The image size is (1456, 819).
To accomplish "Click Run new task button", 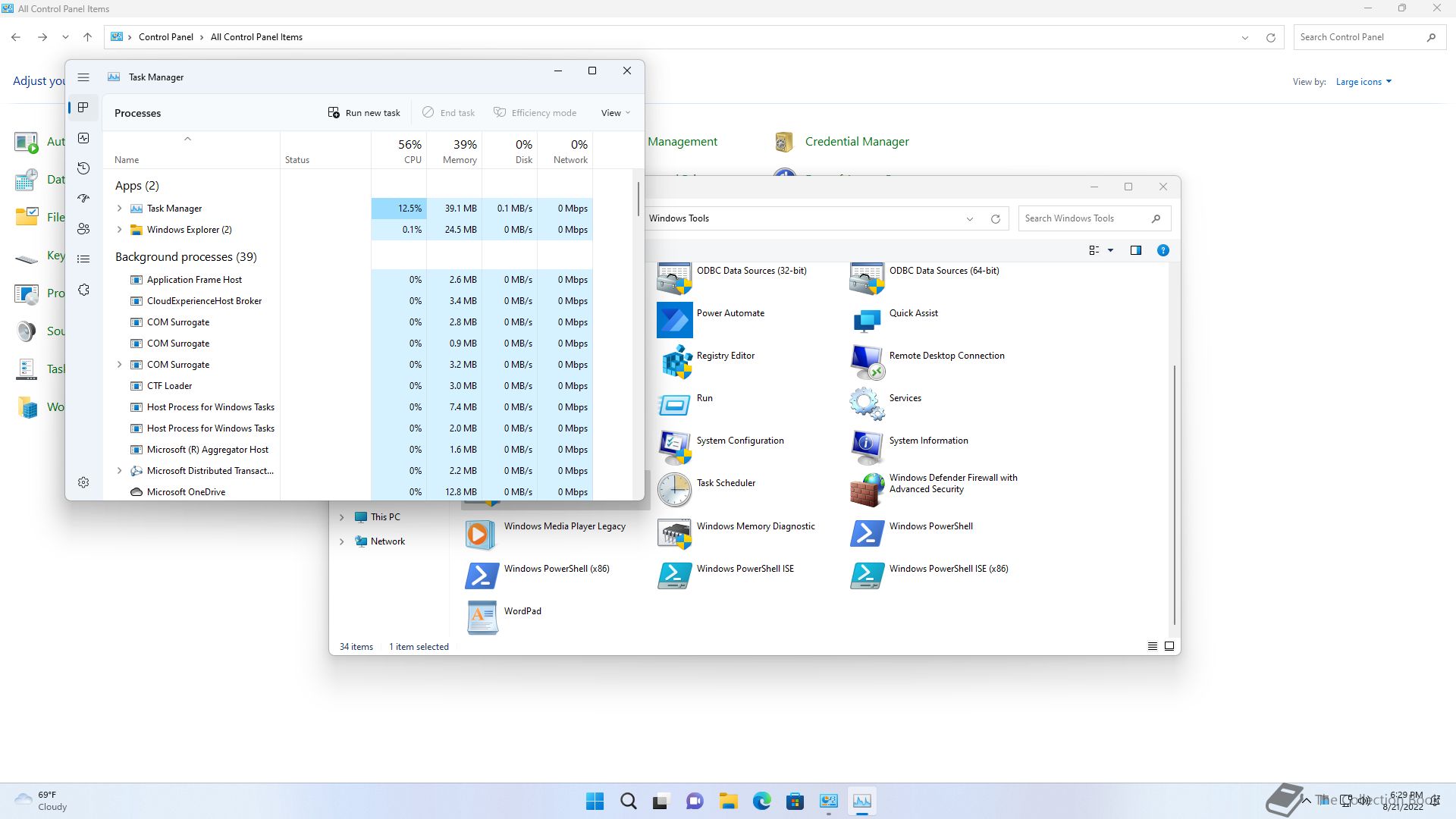I will click(364, 113).
